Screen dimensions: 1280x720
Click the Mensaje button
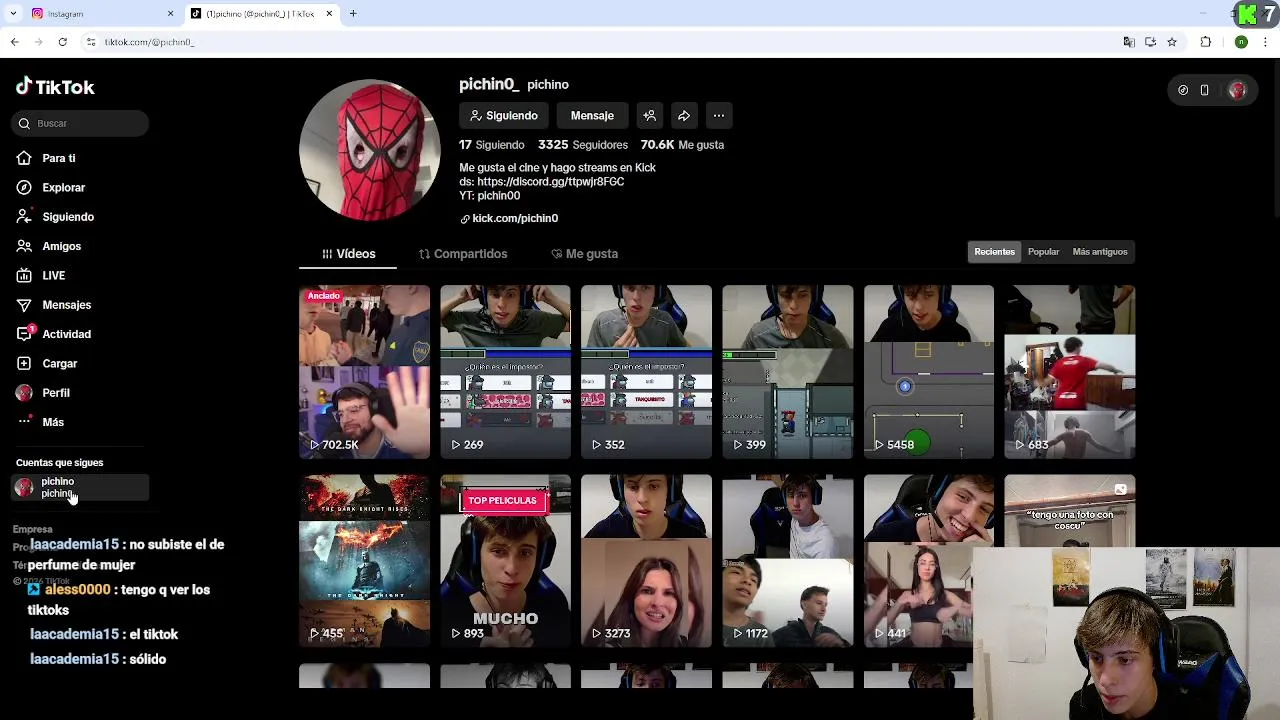(x=592, y=116)
